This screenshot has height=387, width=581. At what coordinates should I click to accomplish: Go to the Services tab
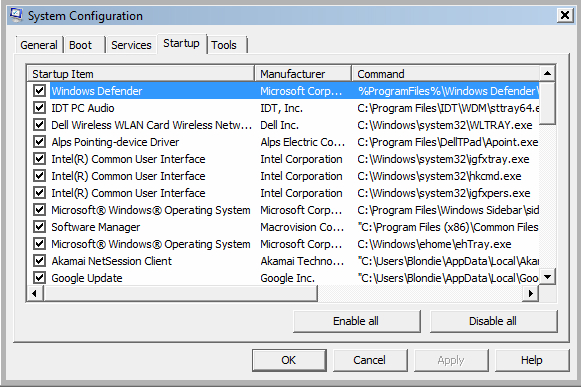pos(131,45)
